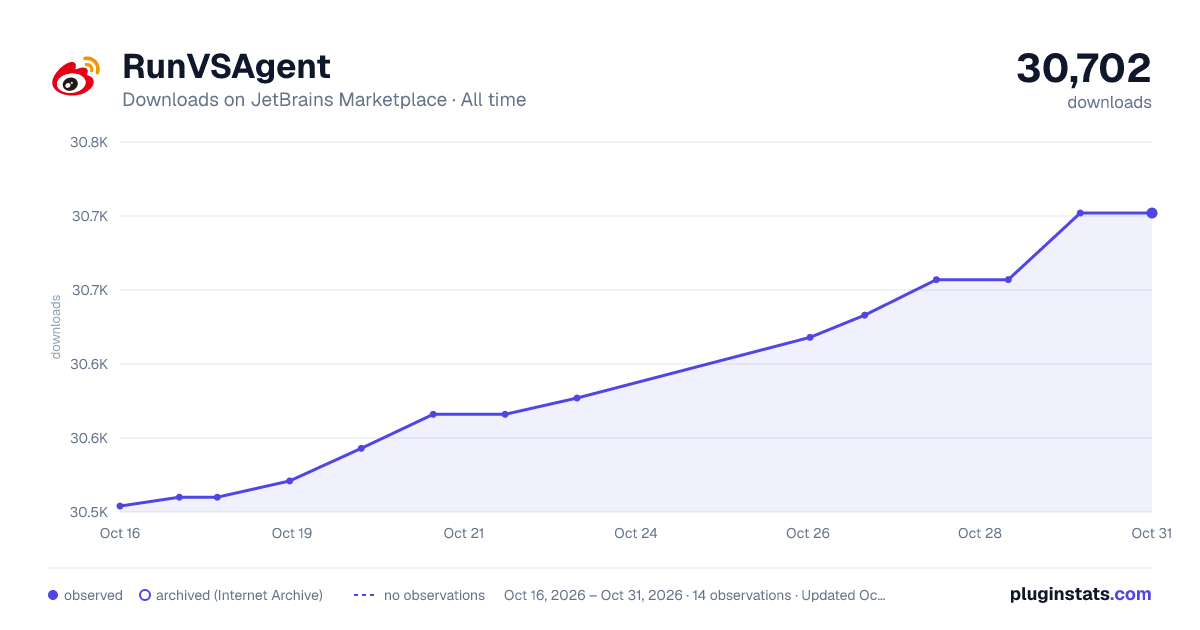
Task: Click the RunVSAgent plugin logo icon
Action: click(x=76, y=76)
